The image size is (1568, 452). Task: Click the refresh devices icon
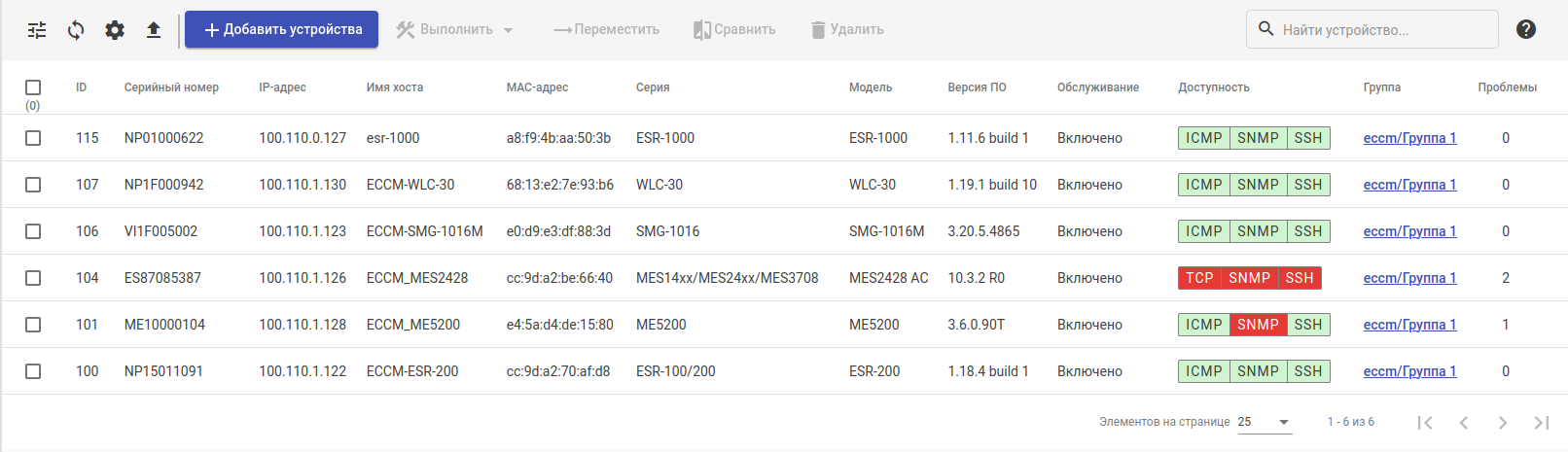point(76,30)
